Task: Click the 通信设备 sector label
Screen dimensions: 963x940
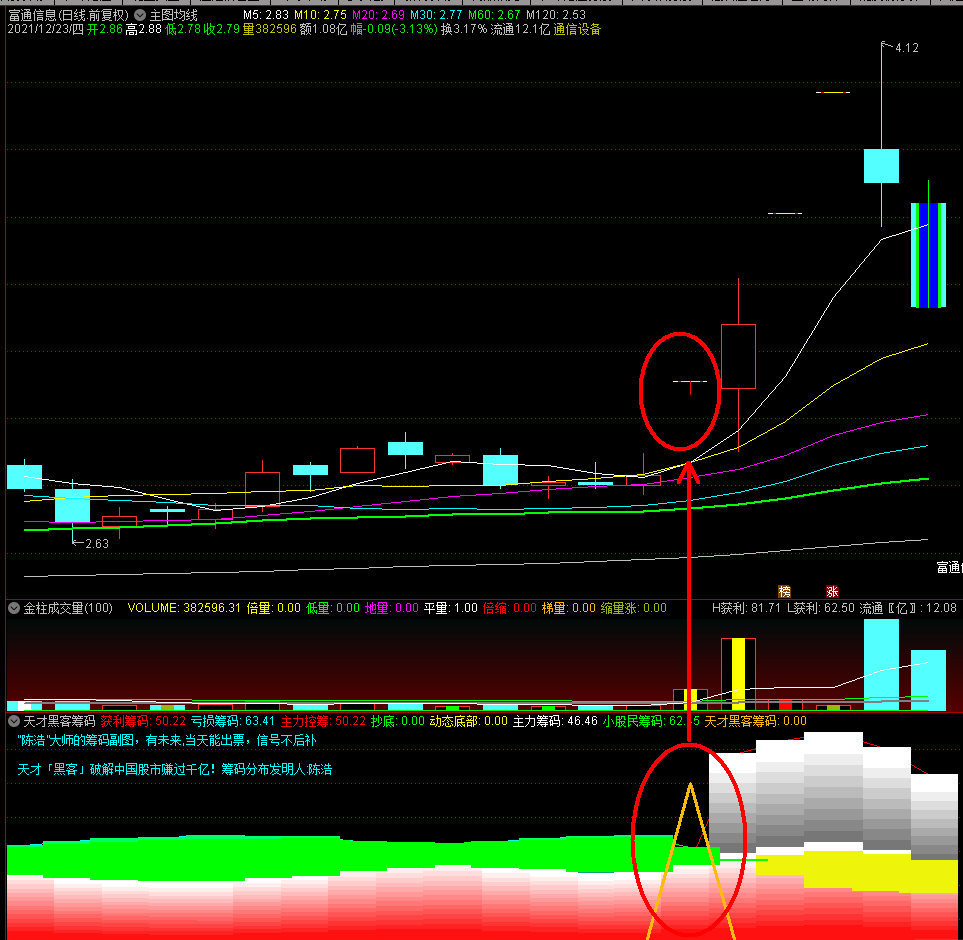Action: click(x=577, y=29)
